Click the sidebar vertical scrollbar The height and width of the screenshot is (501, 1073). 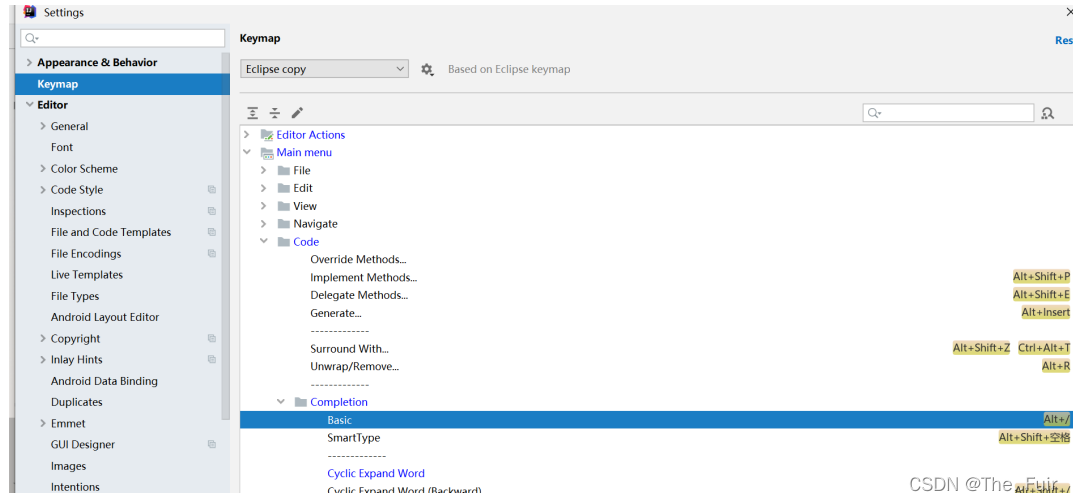pos(226,236)
